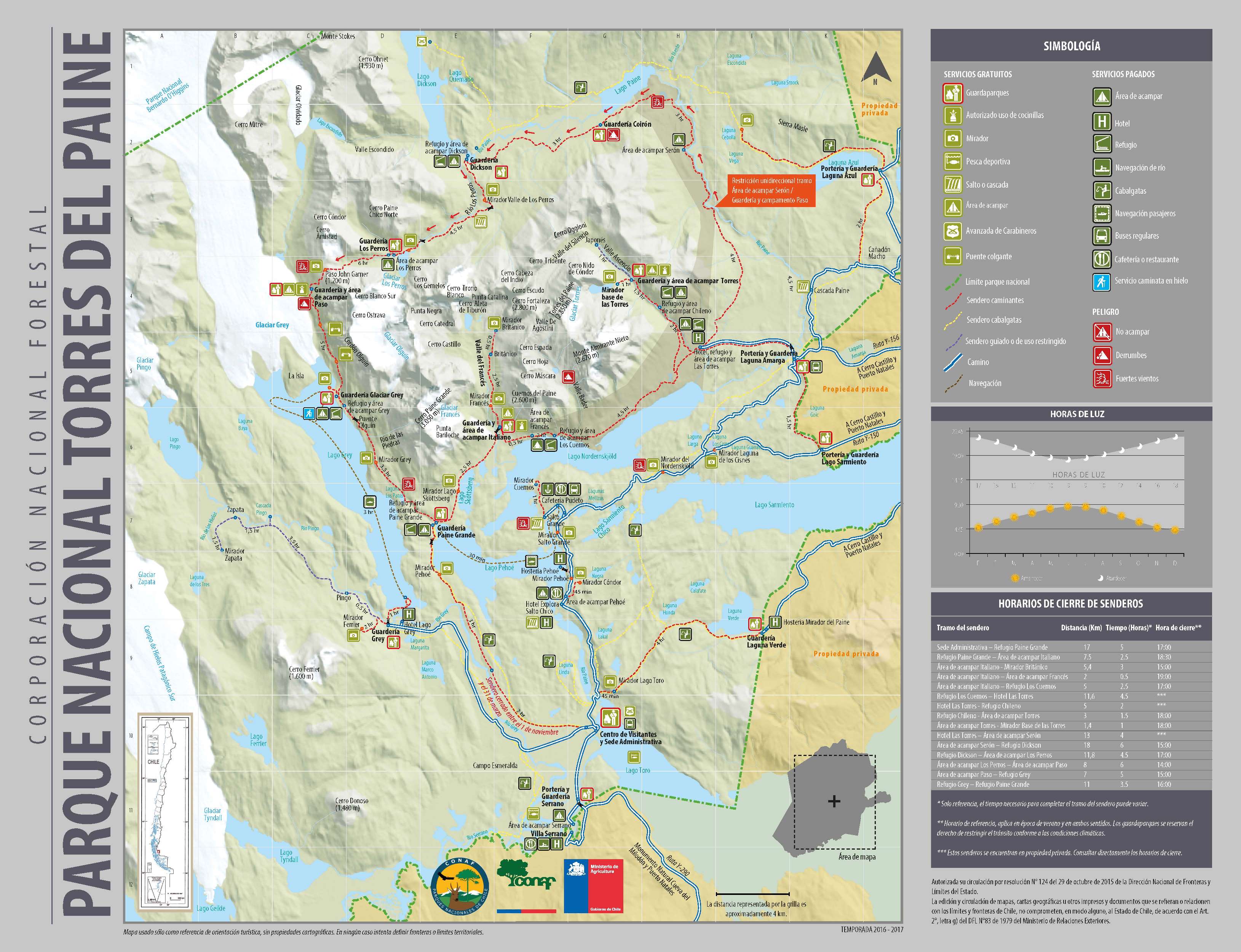Click the Buses regulares legend icon
The width and height of the screenshot is (1241, 952).
[1102, 236]
